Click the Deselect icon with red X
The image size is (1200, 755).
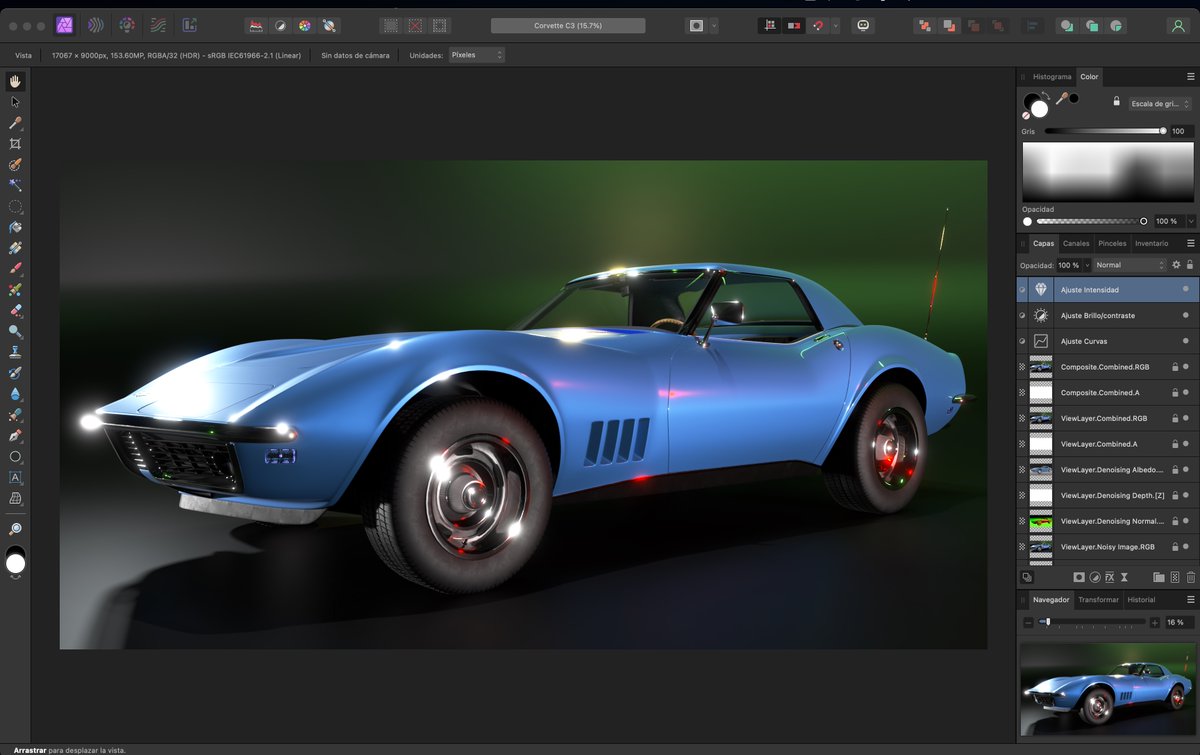415,25
